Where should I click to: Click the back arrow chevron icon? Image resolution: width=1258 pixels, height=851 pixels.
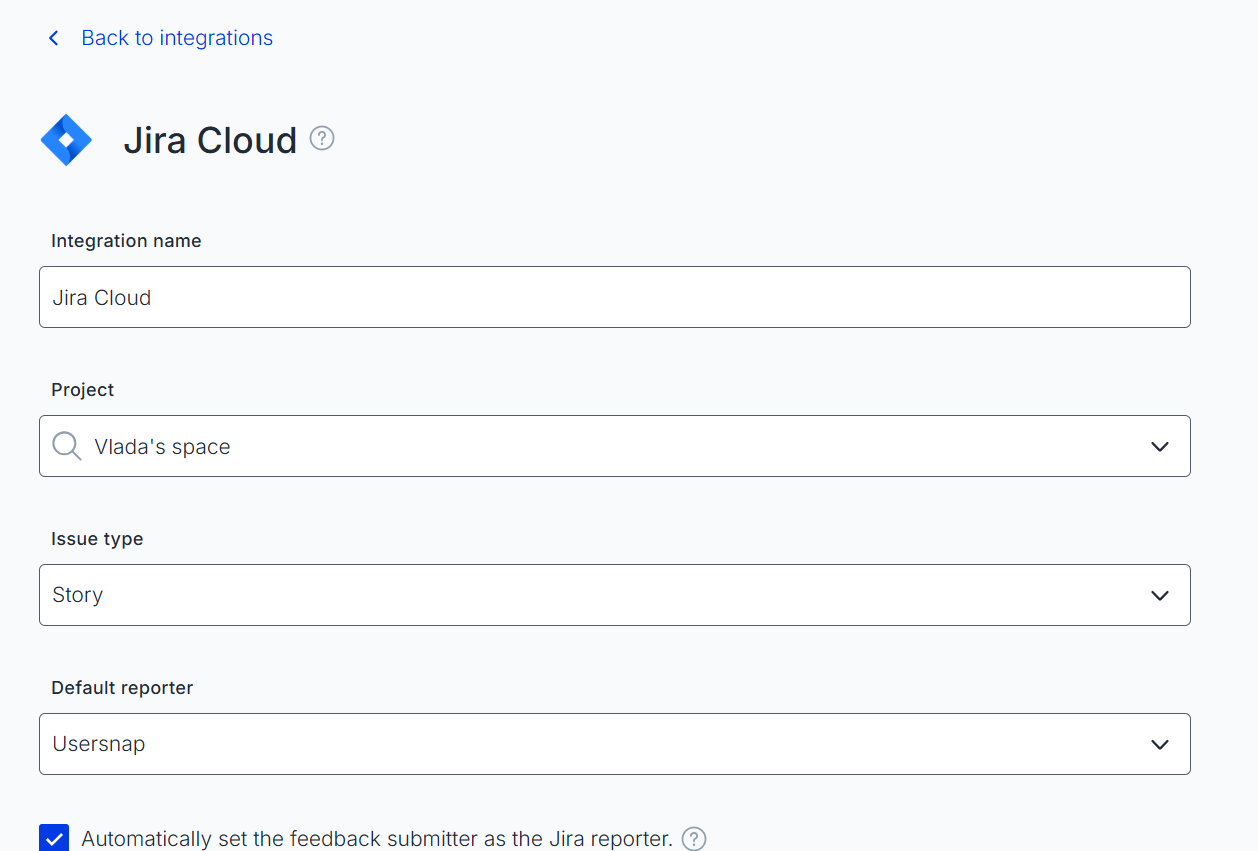pyautogui.click(x=54, y=38)
